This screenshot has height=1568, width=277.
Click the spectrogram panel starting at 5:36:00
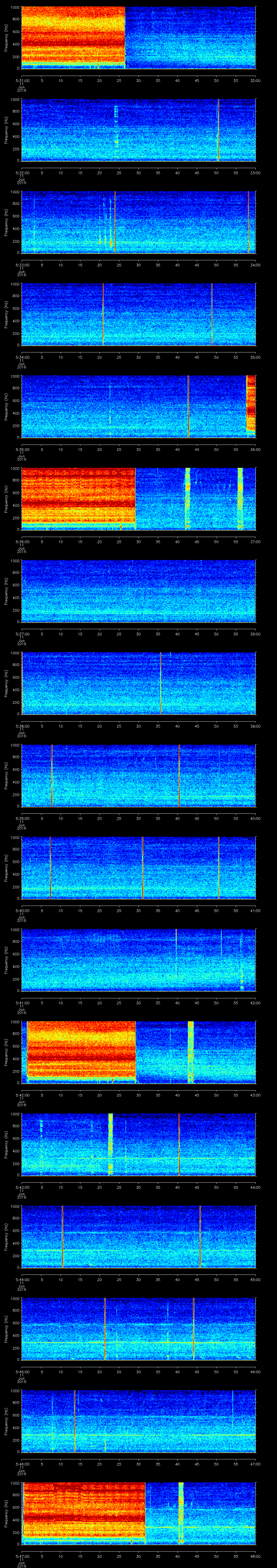click(x=138, y=499)
